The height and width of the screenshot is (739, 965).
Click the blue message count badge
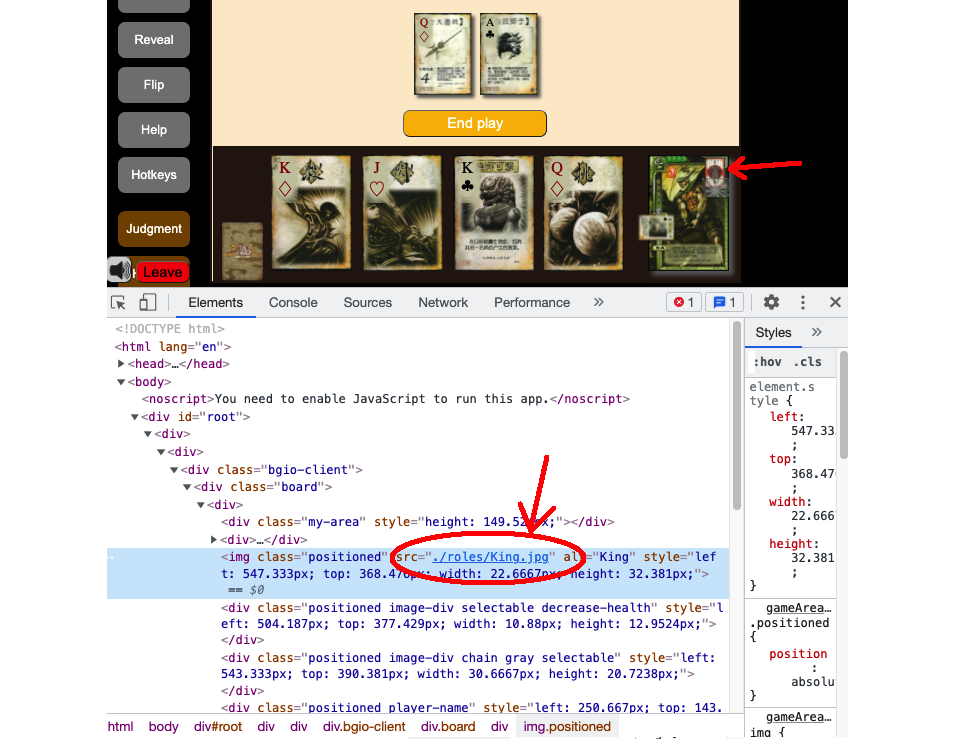pos(724,302)
